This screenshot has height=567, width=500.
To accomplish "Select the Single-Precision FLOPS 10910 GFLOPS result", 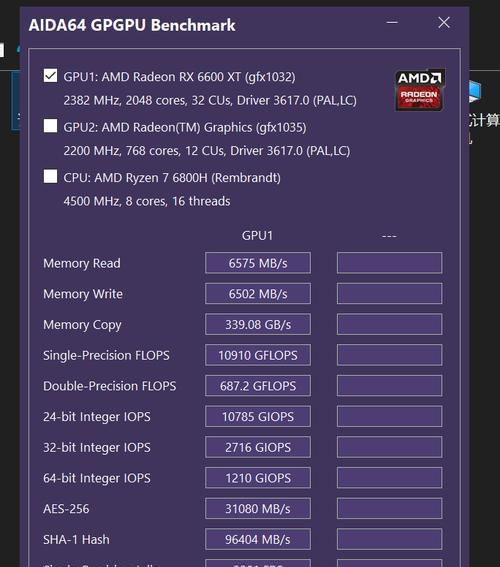I will point(258,355).
